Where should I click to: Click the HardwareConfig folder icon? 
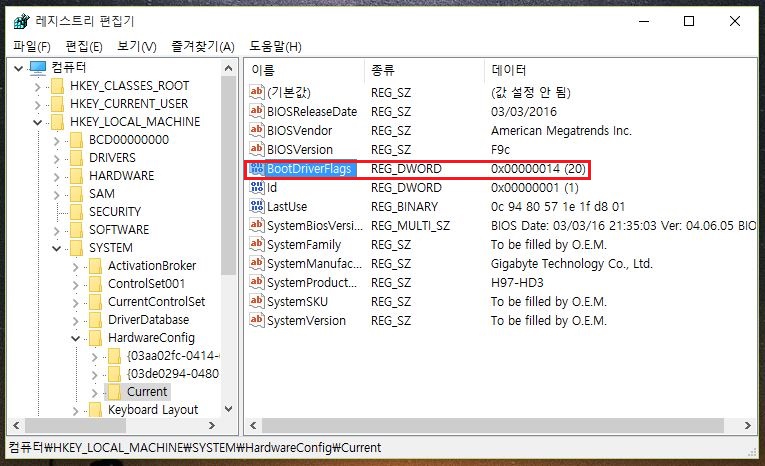pos(96,338)
